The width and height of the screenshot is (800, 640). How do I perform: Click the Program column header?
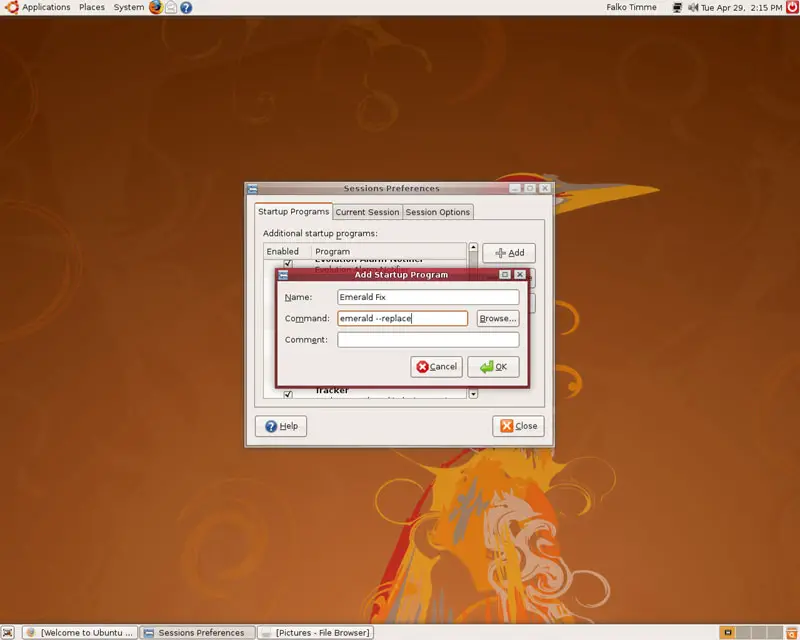(x=389, y=252)
